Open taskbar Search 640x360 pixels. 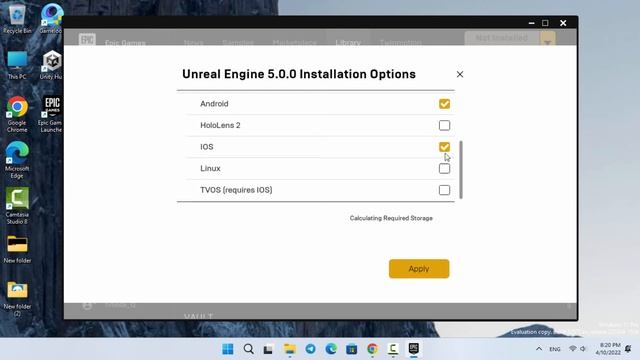[248, 349]
